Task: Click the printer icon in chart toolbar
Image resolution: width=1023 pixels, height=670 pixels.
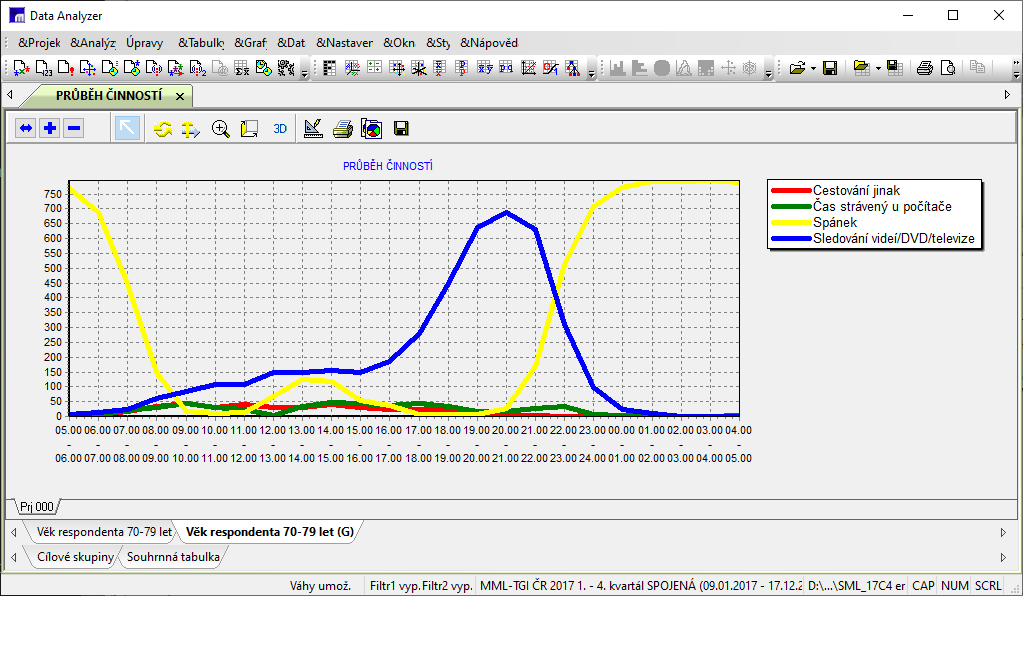Action: pos(342,129)
